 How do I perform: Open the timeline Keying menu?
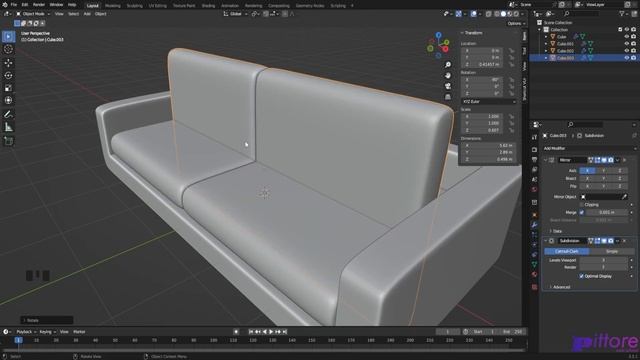click(x=47, y=332)
